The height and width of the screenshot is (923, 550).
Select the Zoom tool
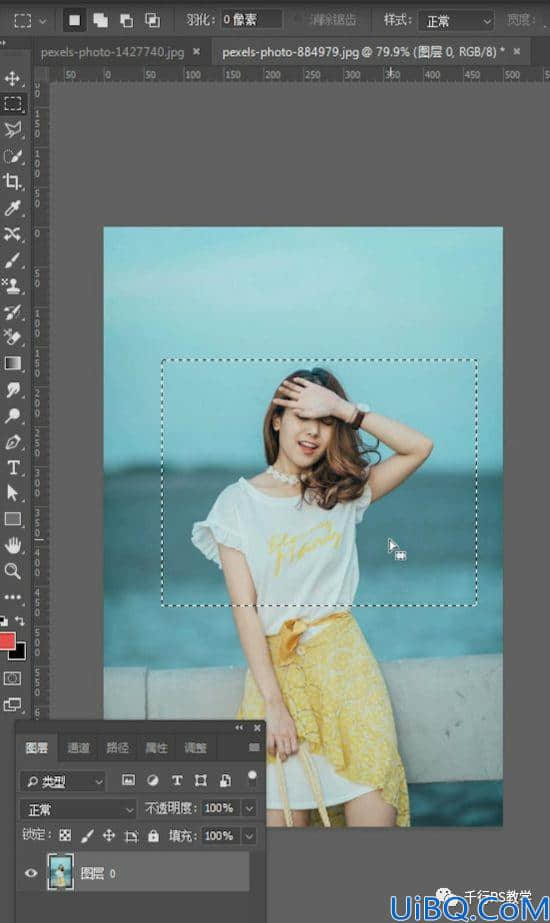pos(12,571)
